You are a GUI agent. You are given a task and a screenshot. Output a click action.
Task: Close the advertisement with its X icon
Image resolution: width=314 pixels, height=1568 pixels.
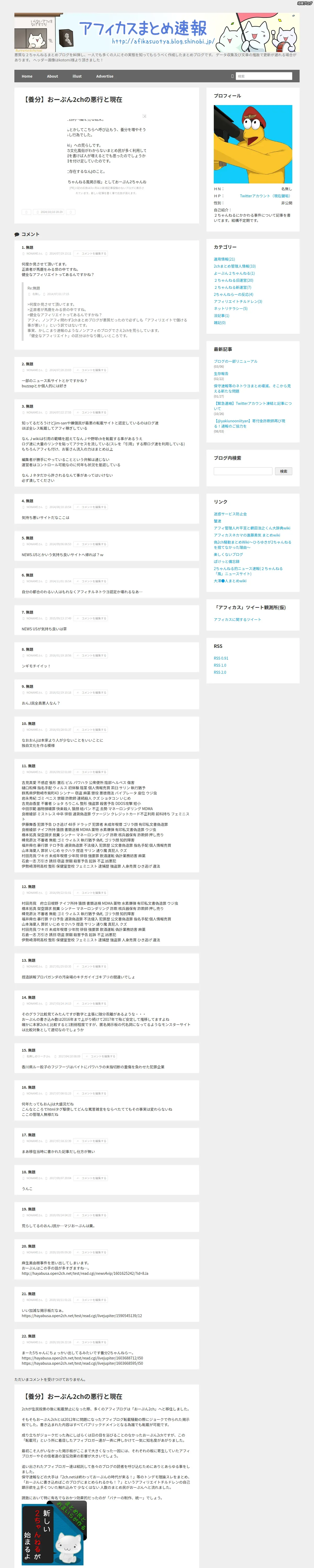click(x=144, y=116)
